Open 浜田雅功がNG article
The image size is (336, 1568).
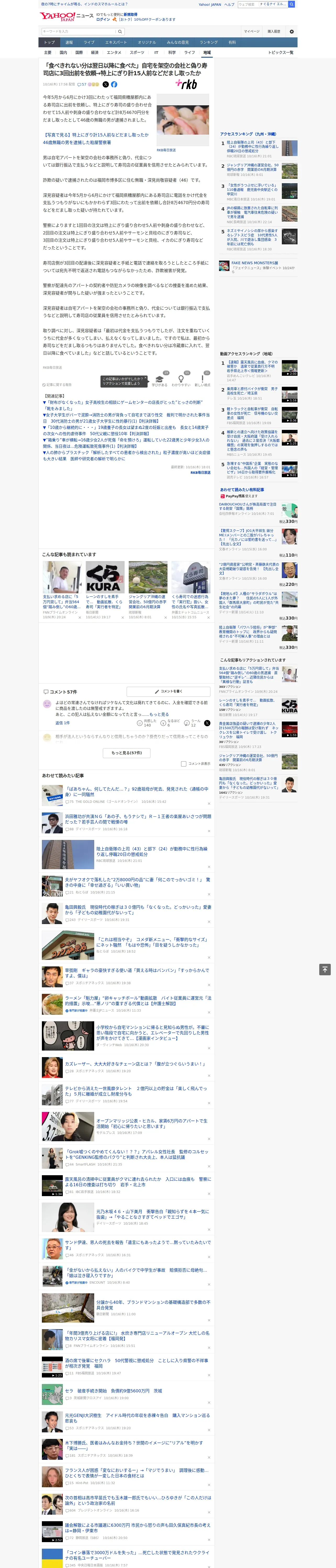point(138,819)
